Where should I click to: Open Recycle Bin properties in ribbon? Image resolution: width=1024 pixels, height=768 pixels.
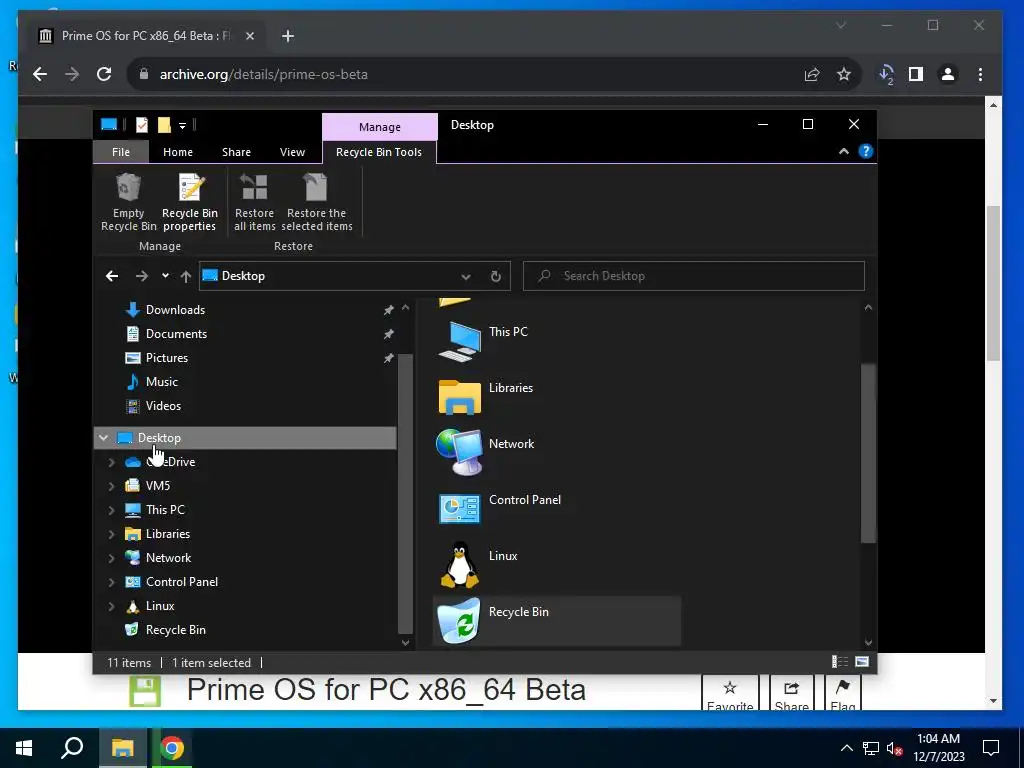pyautogui.click(x=190, y=202)
